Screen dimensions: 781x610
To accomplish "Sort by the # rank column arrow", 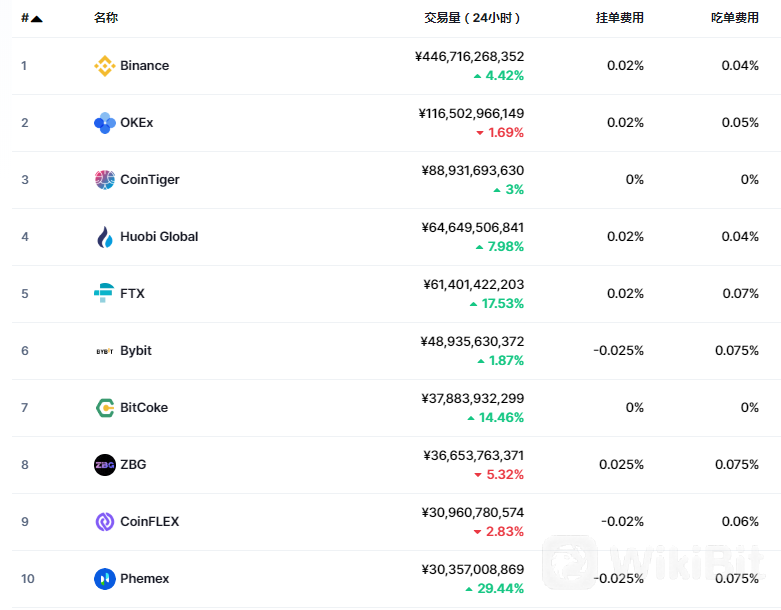I will pyautogui.click(x=37, y=18).
